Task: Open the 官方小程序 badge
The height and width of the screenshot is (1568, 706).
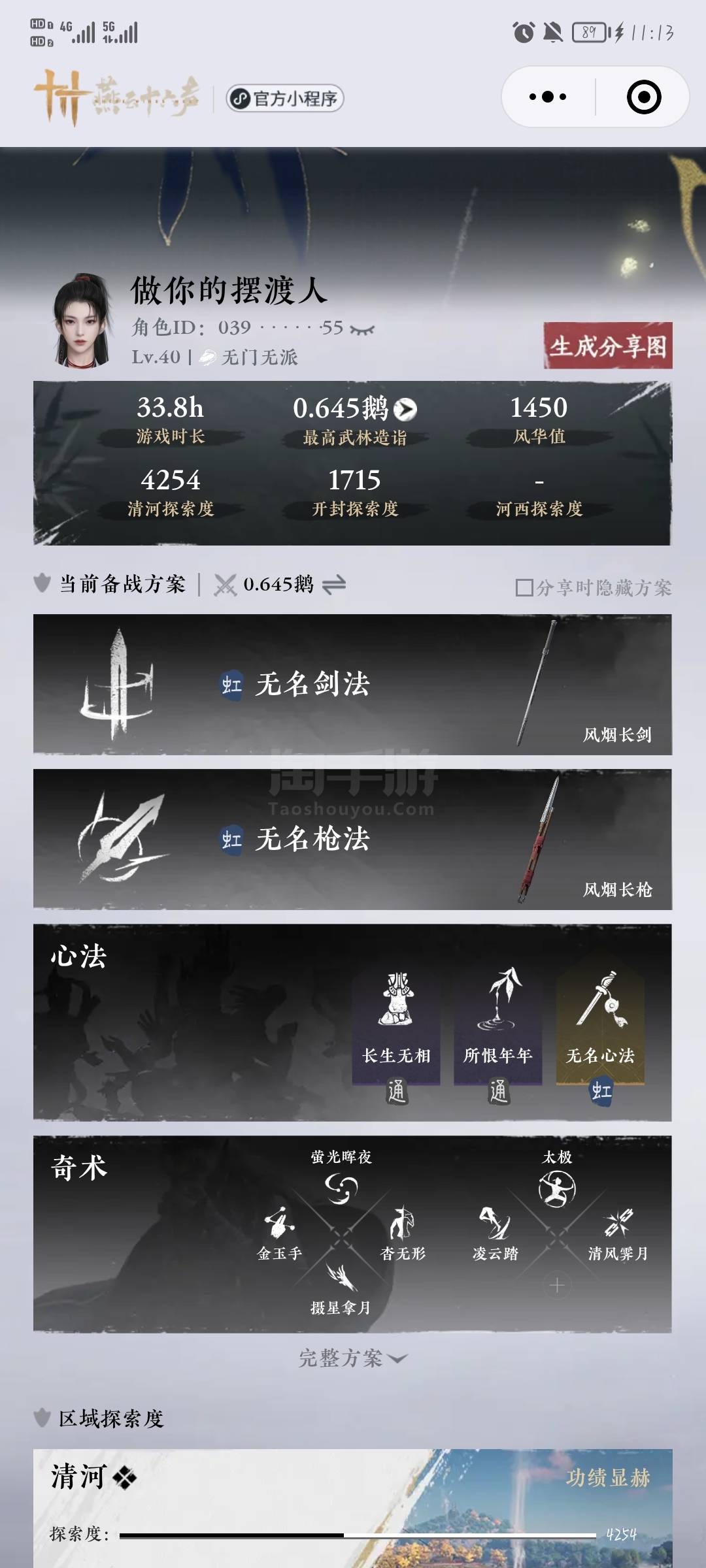Action: [x=285, y=99]
